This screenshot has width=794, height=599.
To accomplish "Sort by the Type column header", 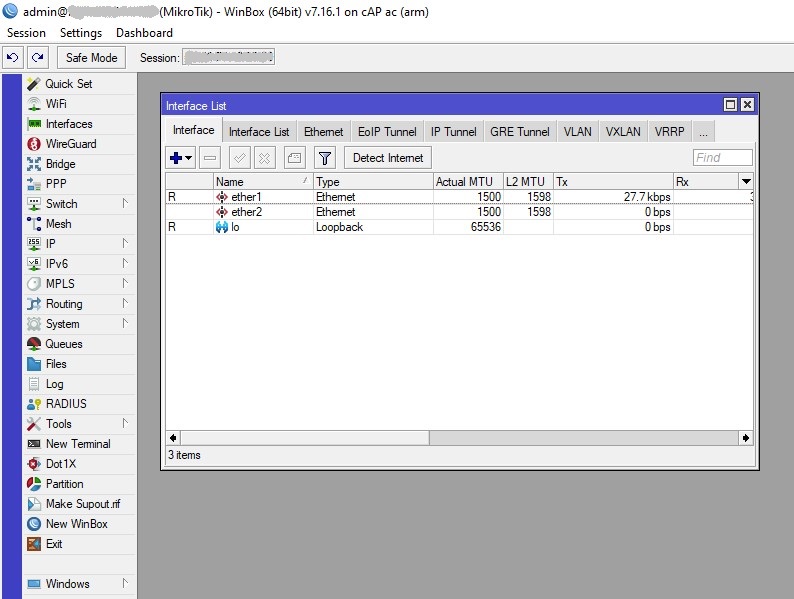I will coord(373,181).
